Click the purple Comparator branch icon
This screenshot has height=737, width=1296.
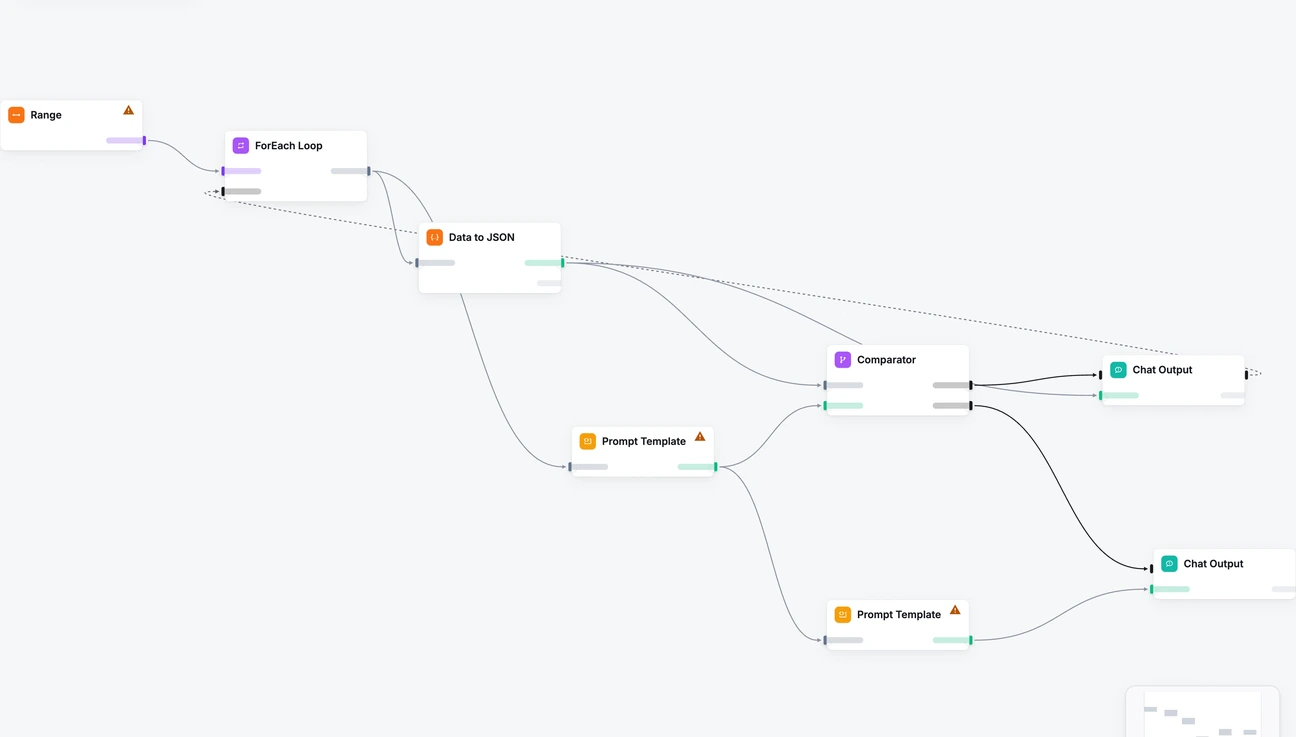(x=843, y=360)
